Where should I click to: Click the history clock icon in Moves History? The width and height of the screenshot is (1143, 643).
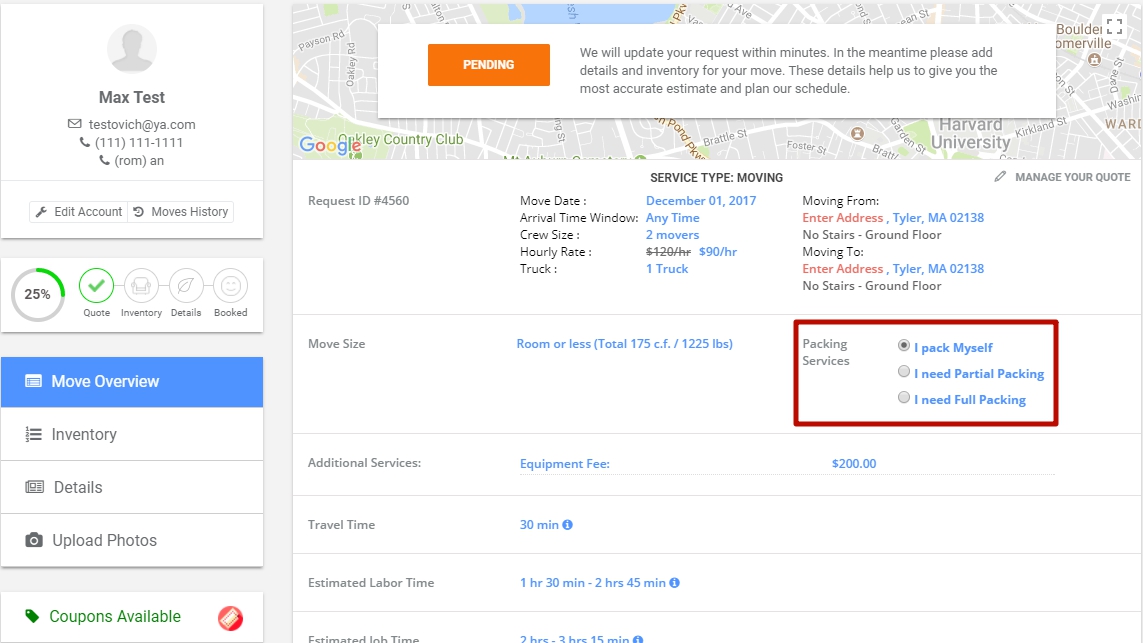pos(139,211)
